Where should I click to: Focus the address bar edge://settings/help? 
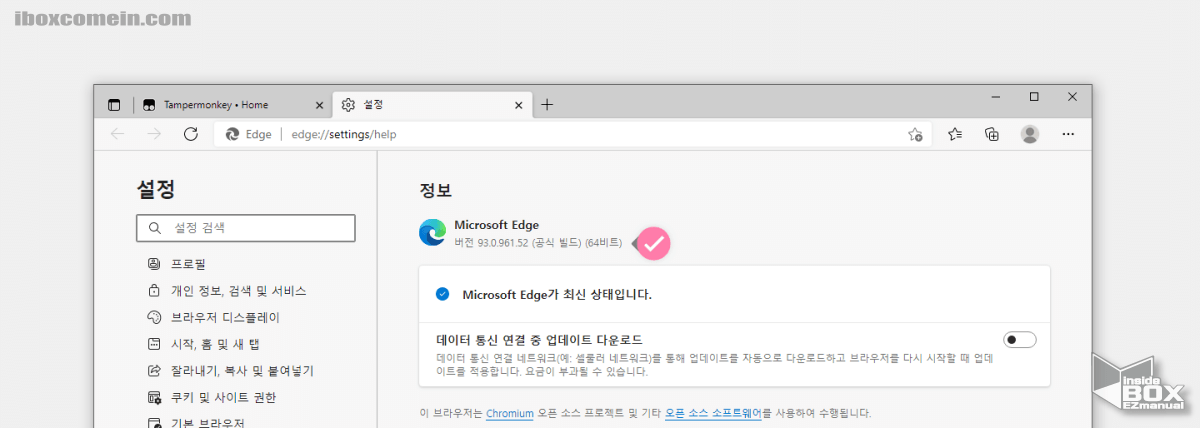[x=573, y=134]
